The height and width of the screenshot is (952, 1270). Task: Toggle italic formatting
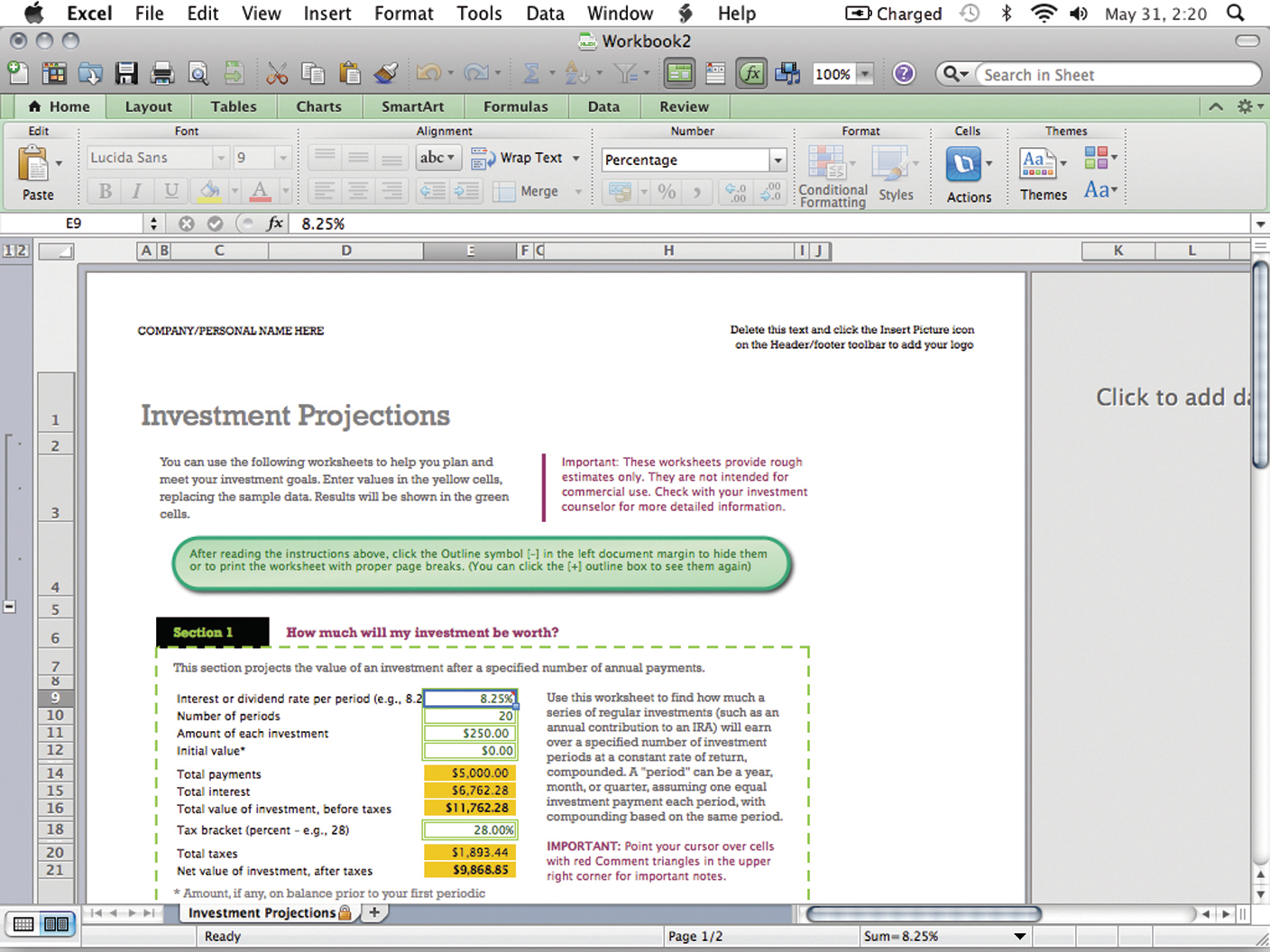click(137, 191)
